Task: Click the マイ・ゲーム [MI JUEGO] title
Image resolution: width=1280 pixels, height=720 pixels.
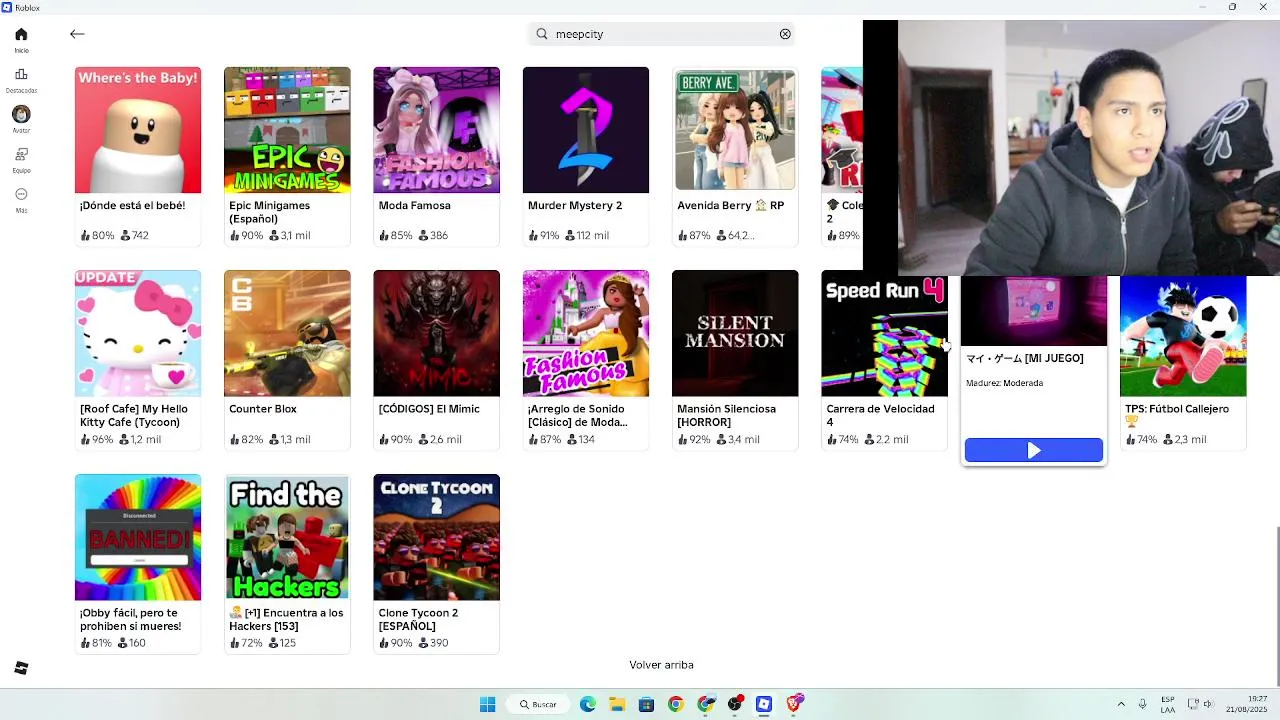Action: coord(1025,358)
